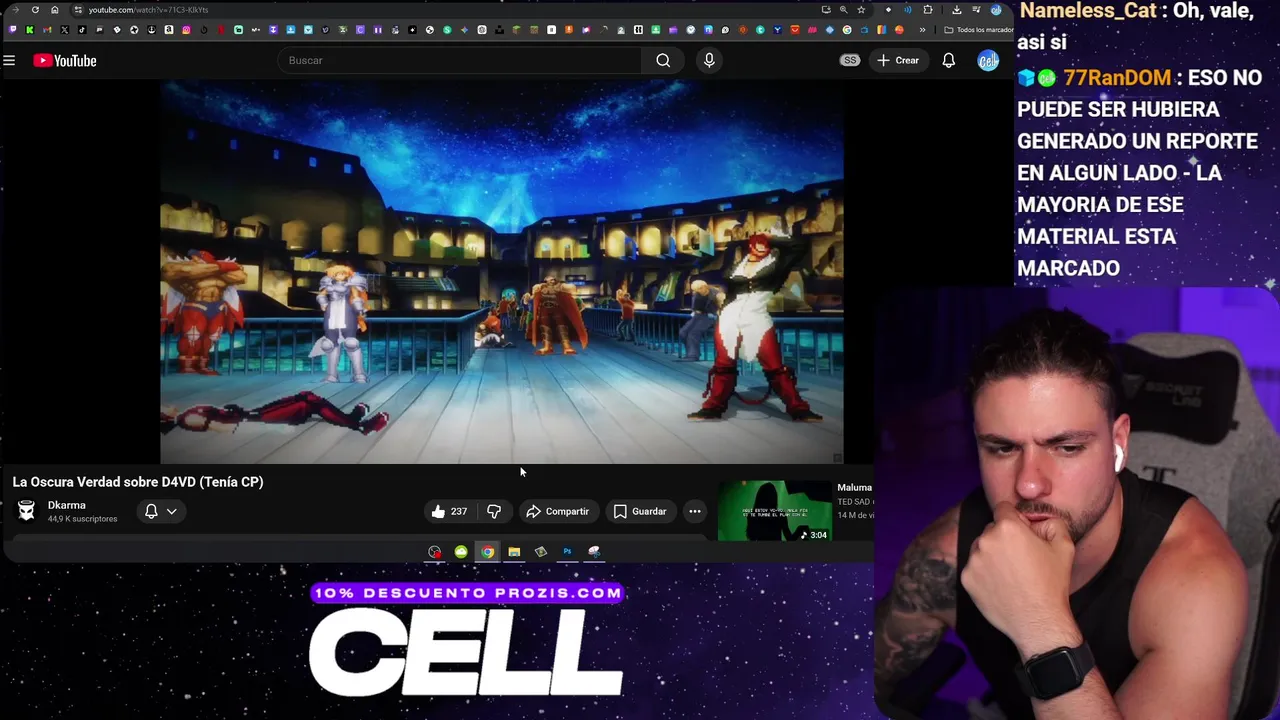Screen dimensions: 1280x720
Task: Save the video with Guardar
Action: (640, 511)
